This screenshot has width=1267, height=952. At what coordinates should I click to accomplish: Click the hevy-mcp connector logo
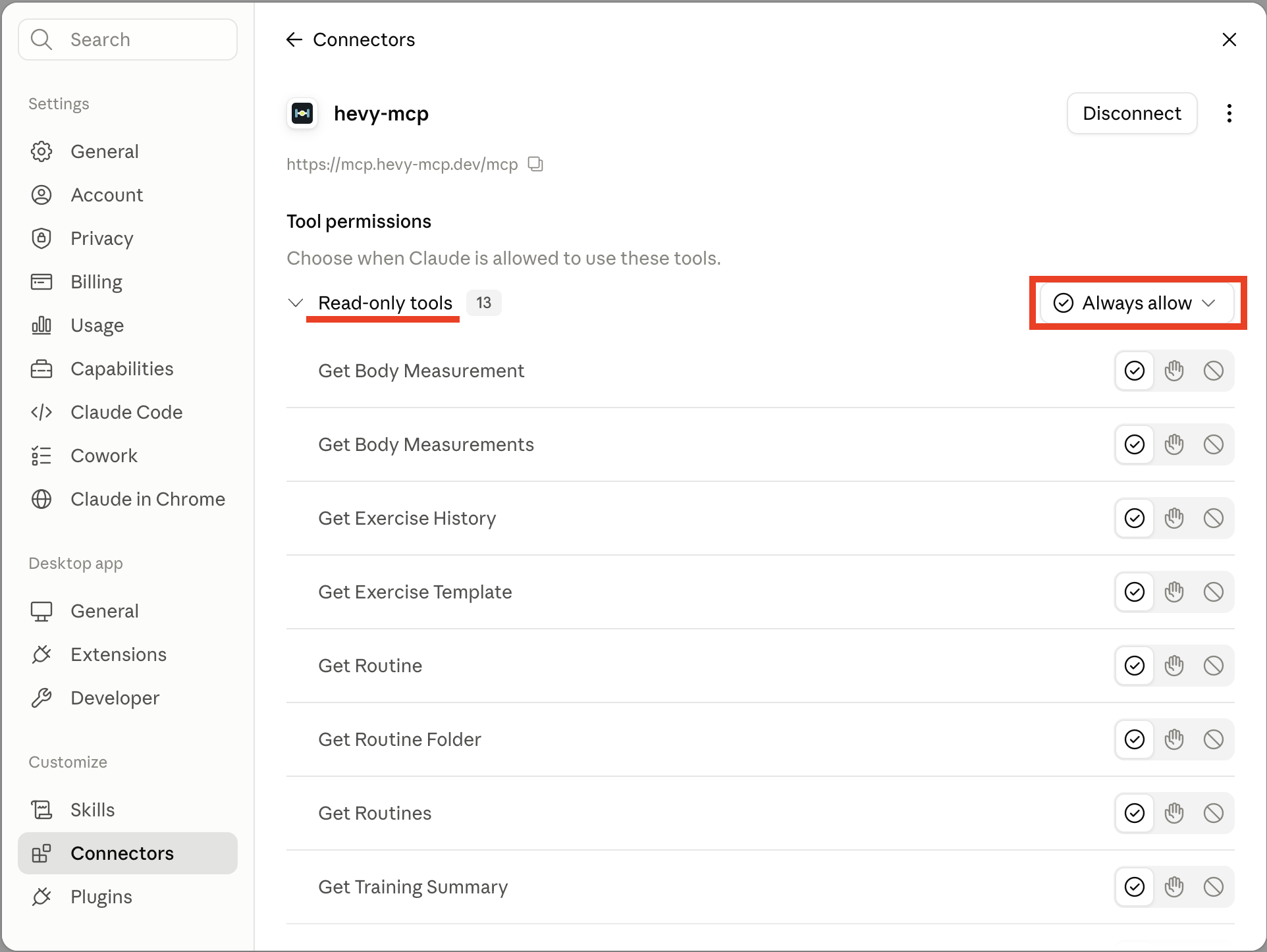pos(302,113)
